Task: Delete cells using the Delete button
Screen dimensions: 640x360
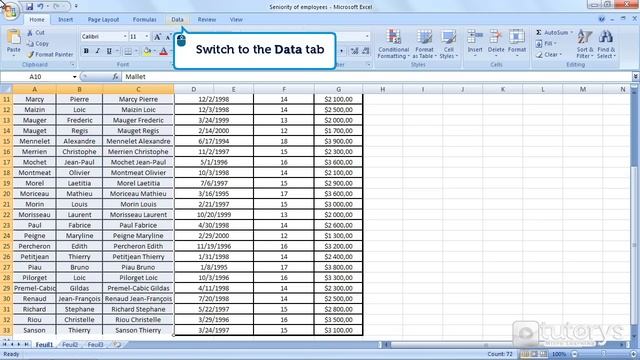Action: click(496, 43)
